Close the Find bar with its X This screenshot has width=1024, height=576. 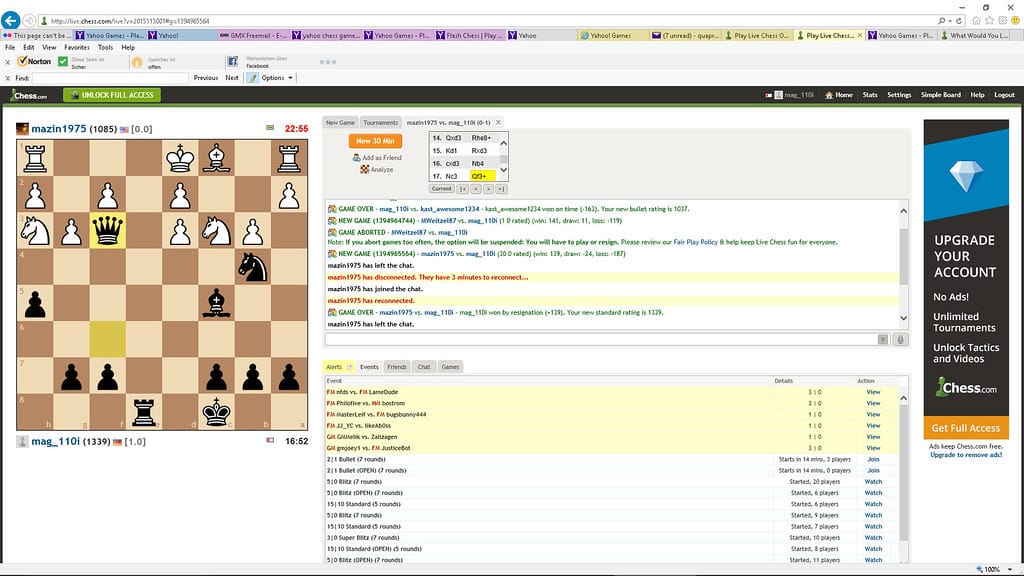point(8,78)
